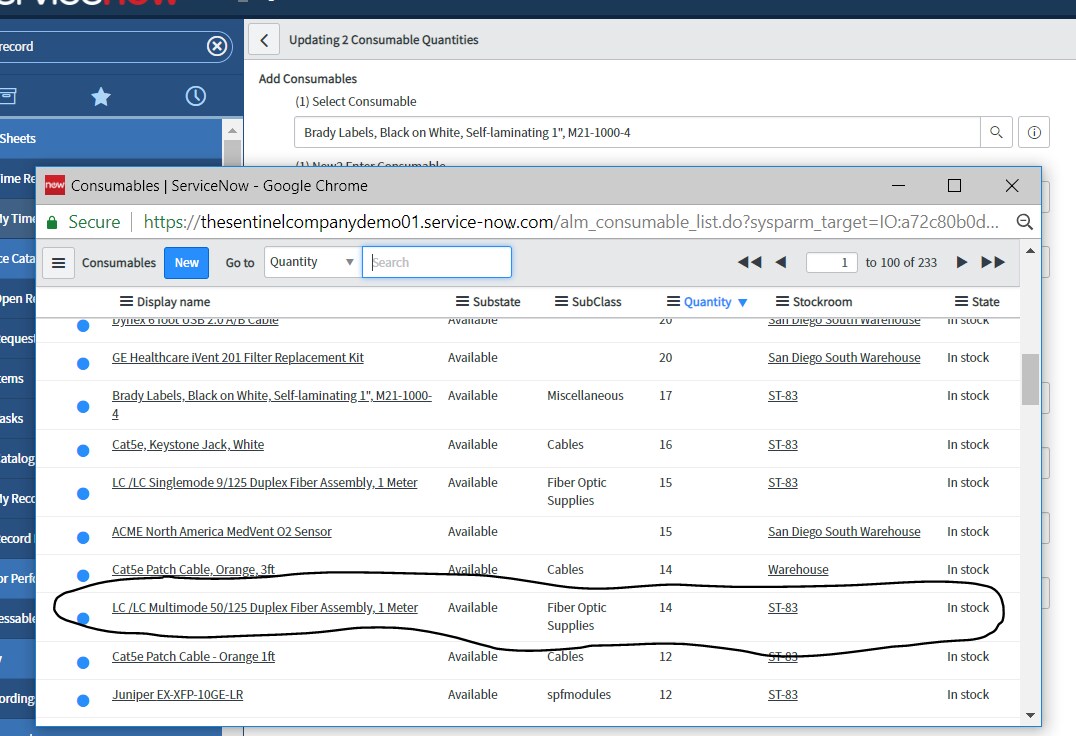Open ACME North America MedVent O2 Sensor link
This screenshot has height=736, width=1076.
[x=222, y=532]
